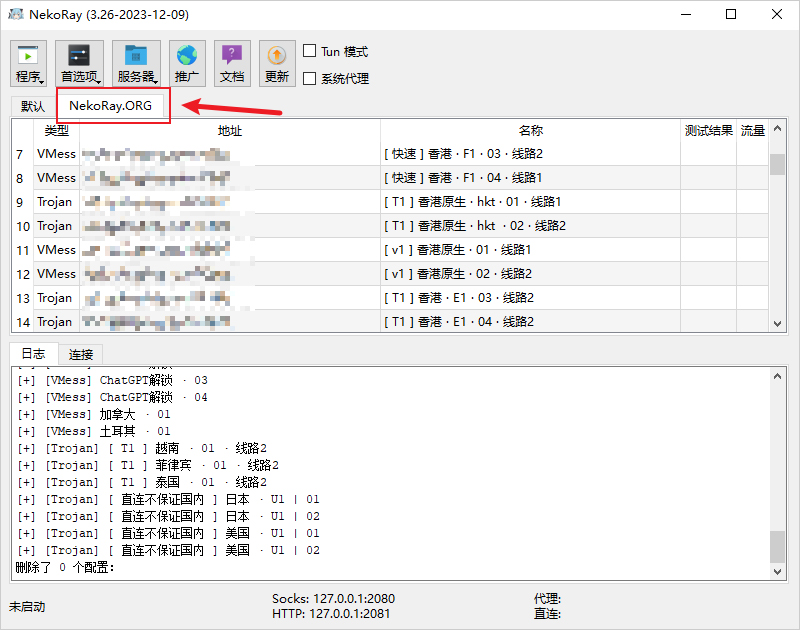Screen dimensions: 800x630
Task: Open the 连接 (Connections) tab
Action: [81, 354]
